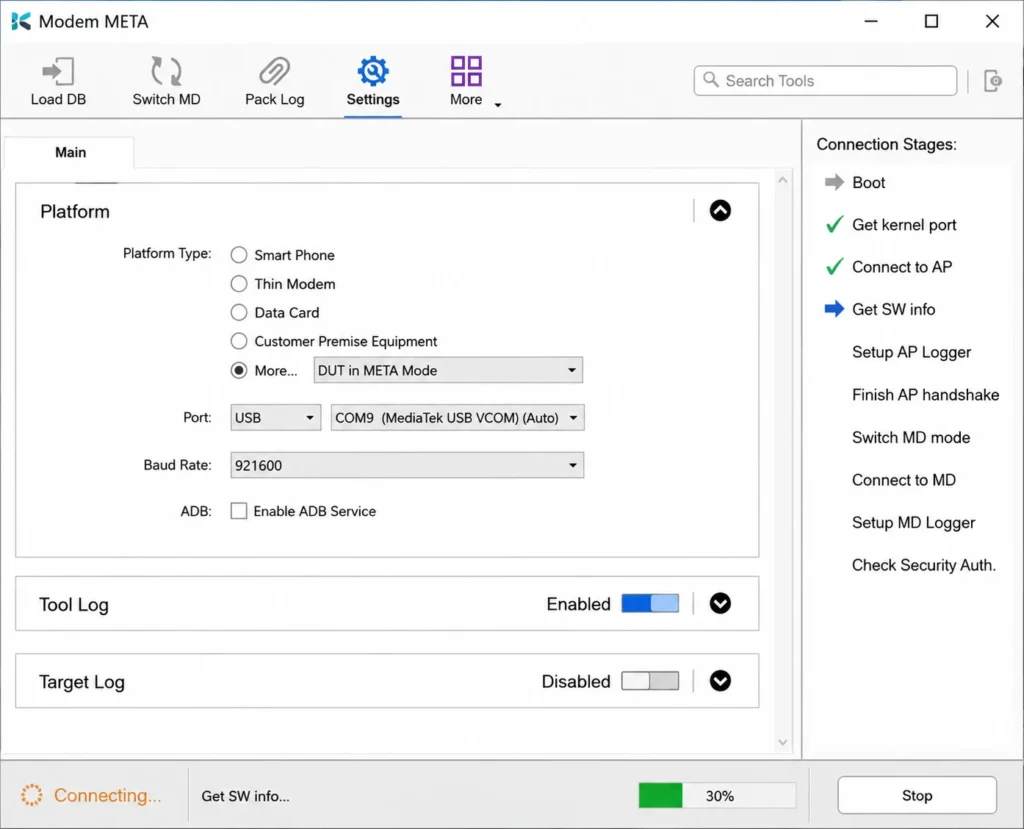The width and height of the screenshot is (1024, 829).
Task: Click the Check Security Auth. stage
Action: tap(924, 565)
